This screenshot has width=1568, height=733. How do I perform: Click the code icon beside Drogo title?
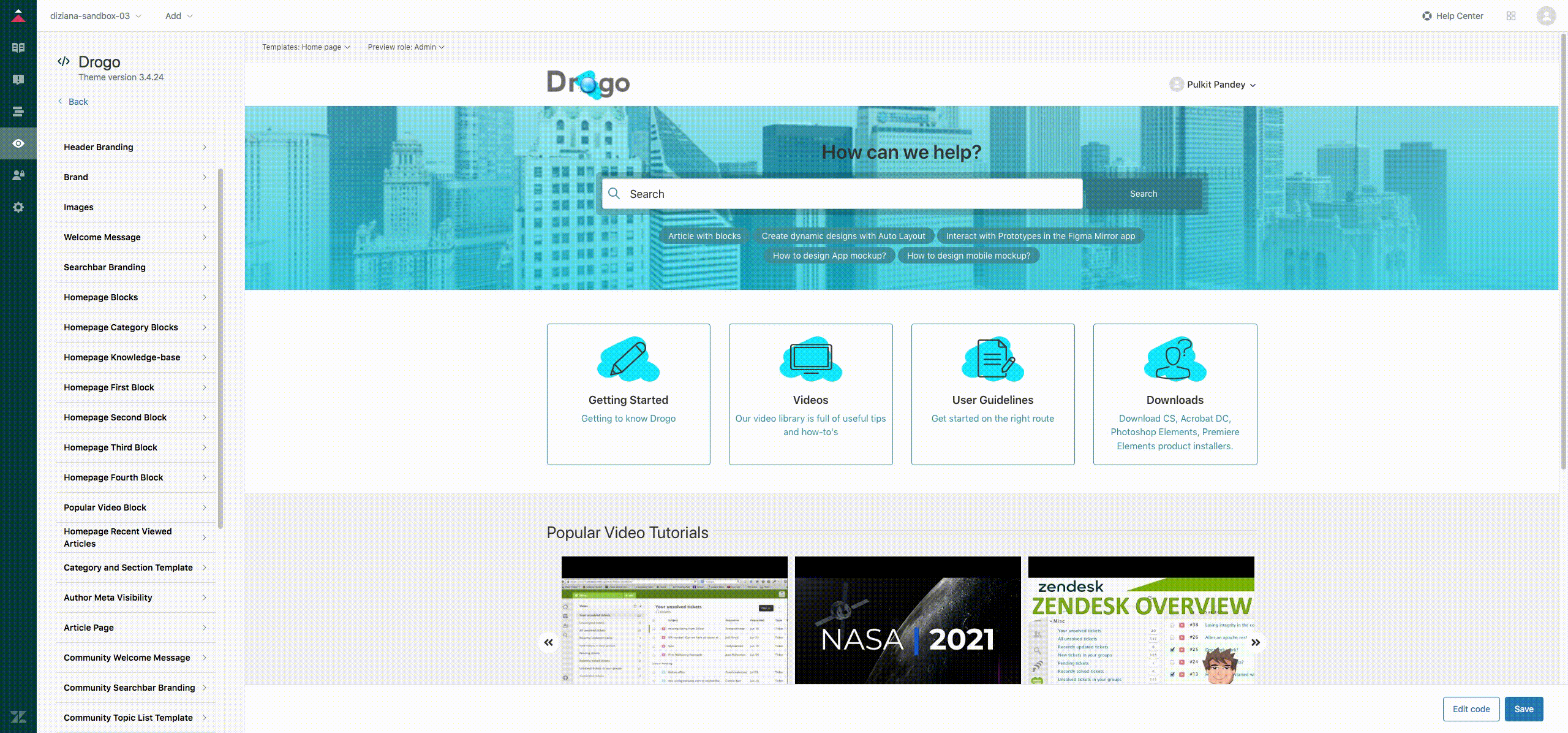[63, 61]
